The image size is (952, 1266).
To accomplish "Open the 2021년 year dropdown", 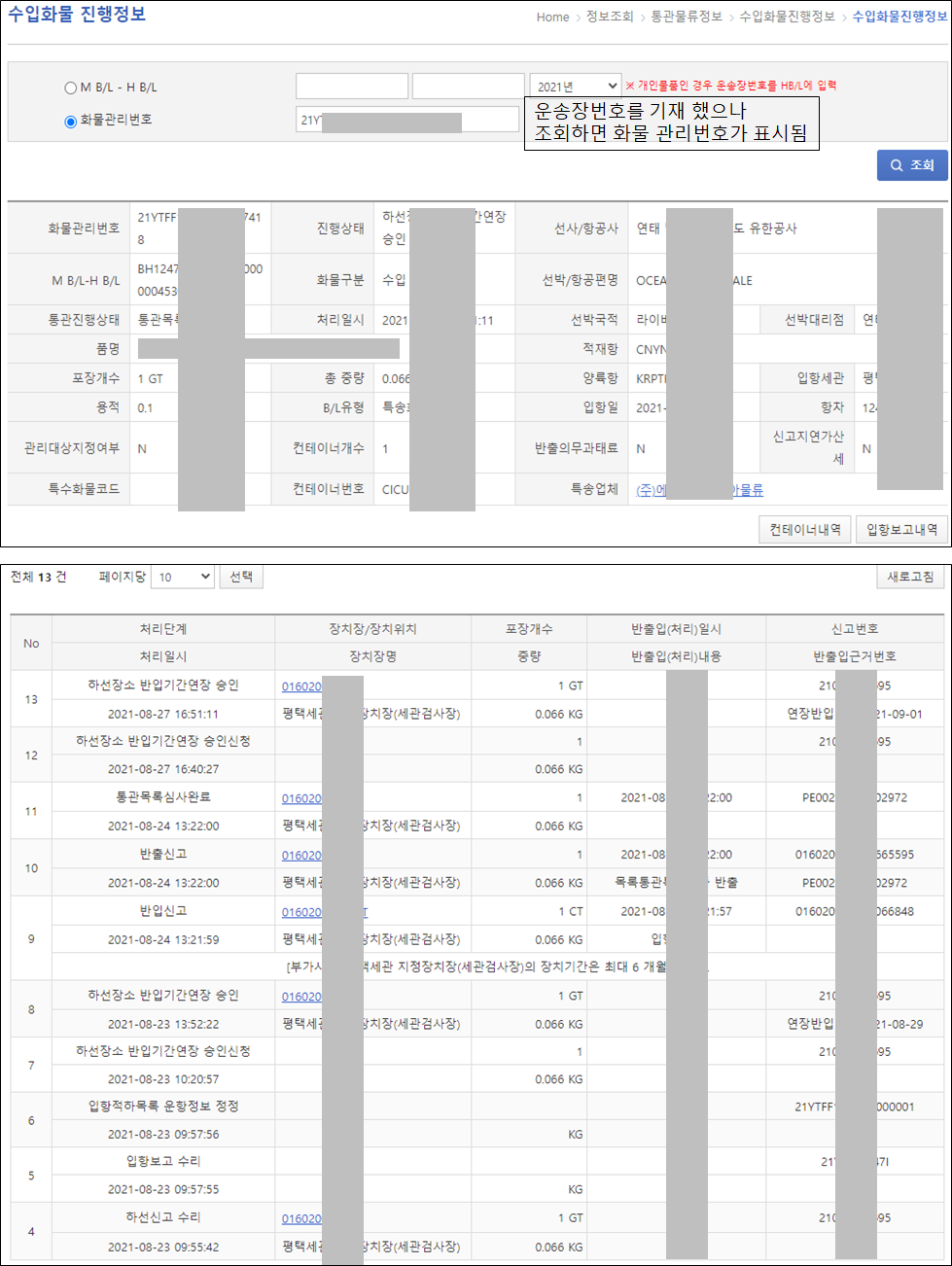I will 576,87.
